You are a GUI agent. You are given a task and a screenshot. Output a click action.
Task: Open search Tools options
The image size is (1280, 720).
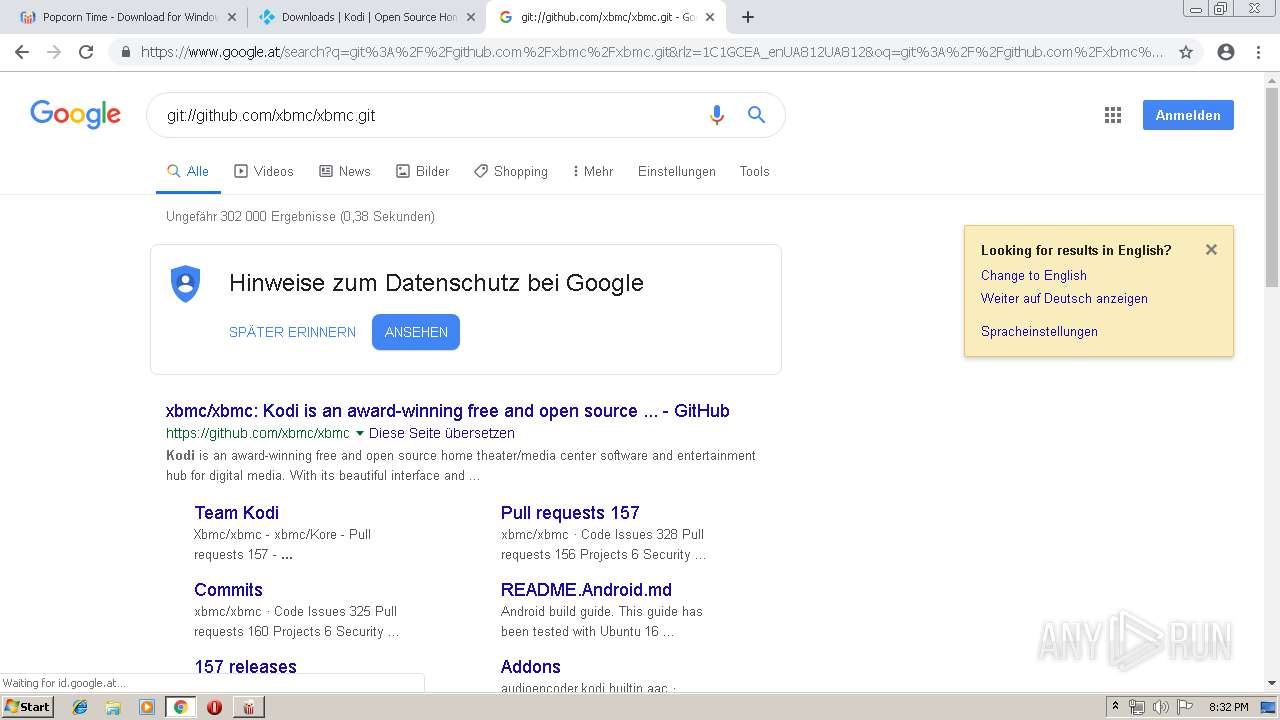pos(755,171)
